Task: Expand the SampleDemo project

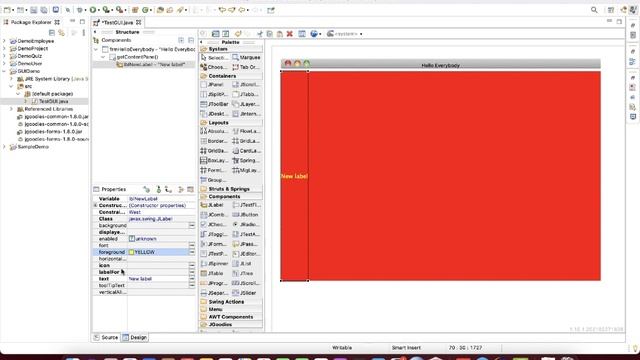Action: (x=4, y=147)
